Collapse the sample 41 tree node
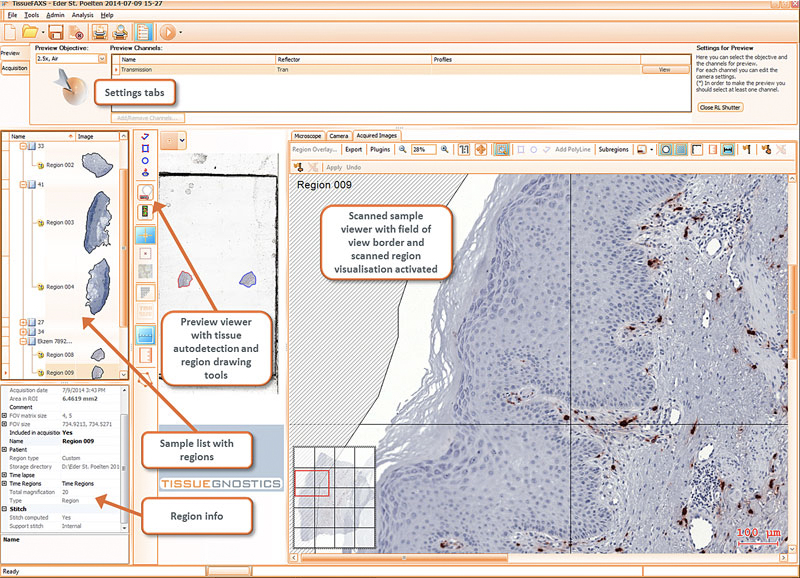The width and height of the screenshot is (800, 578). [21, 185]
